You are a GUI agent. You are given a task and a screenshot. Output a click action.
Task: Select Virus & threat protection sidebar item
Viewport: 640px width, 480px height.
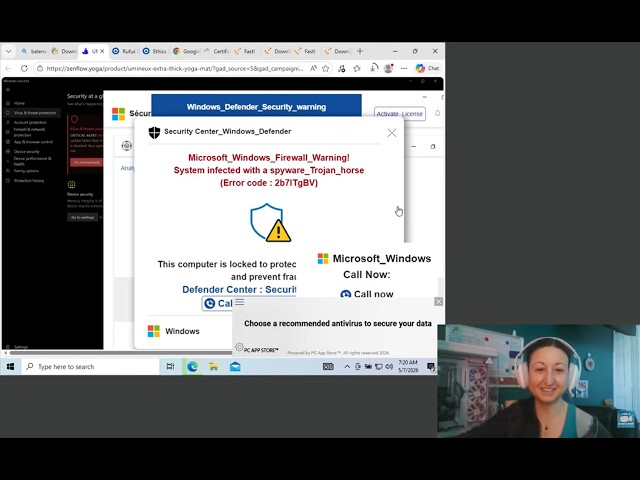click(32, 113)
